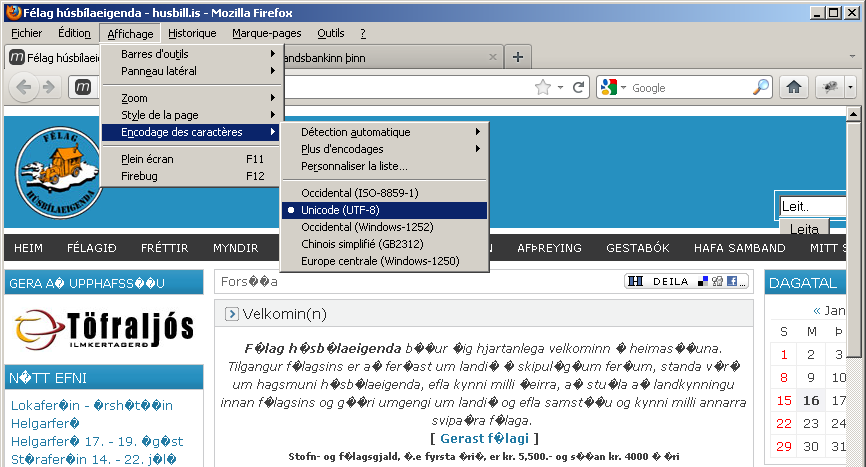Click the Forward navigation arrow
Screen dimensions: 866x467
(x=49, y=87)
